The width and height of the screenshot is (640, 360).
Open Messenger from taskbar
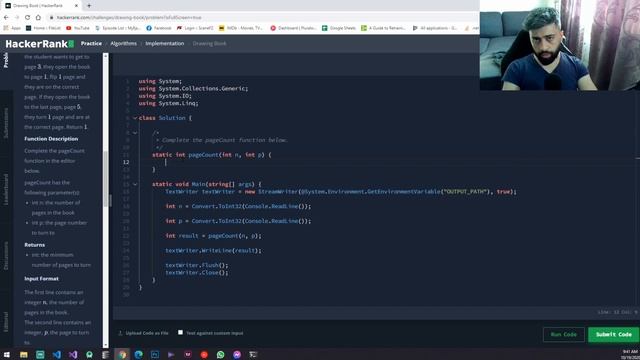(237, 355)
